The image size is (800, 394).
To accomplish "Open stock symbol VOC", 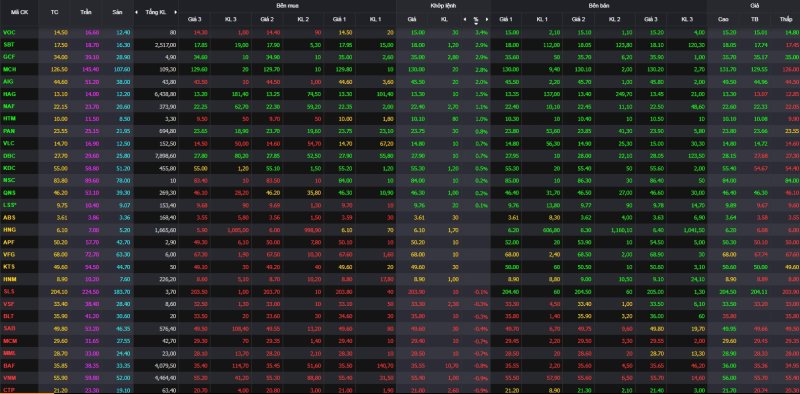I will (x=9, y=32).
